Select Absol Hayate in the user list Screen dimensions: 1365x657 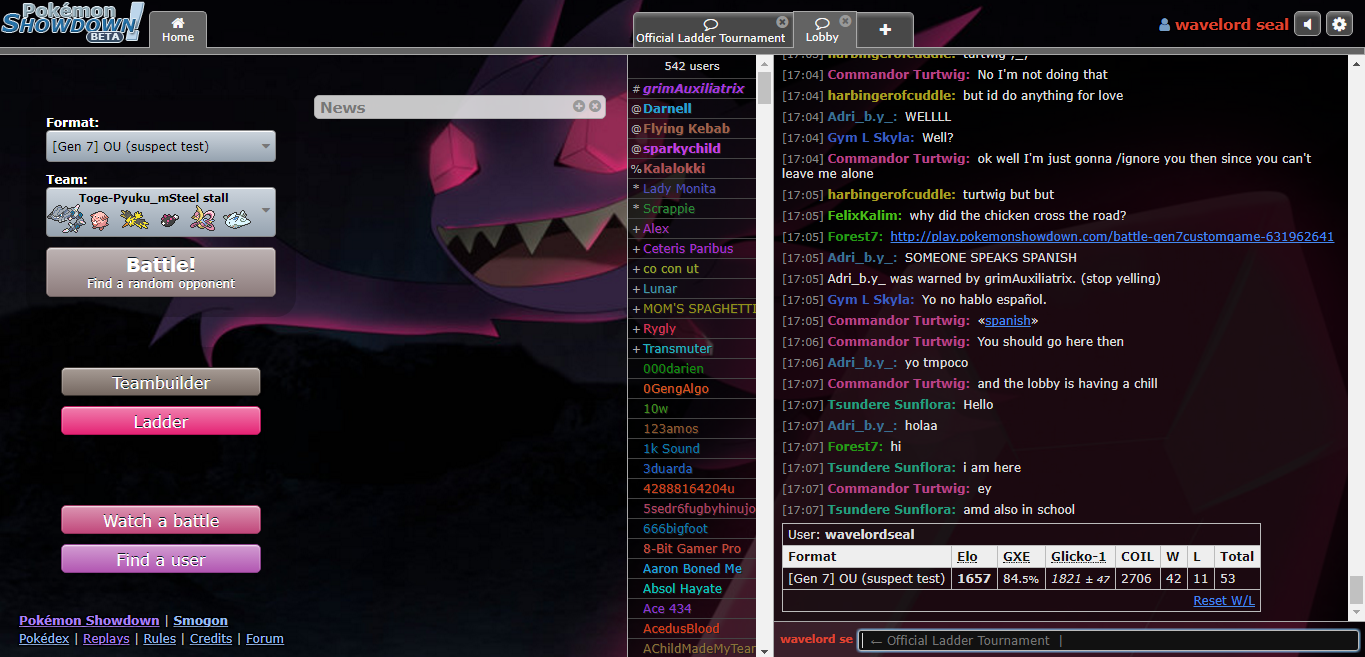pyautogui.click(x=692, y=589)
